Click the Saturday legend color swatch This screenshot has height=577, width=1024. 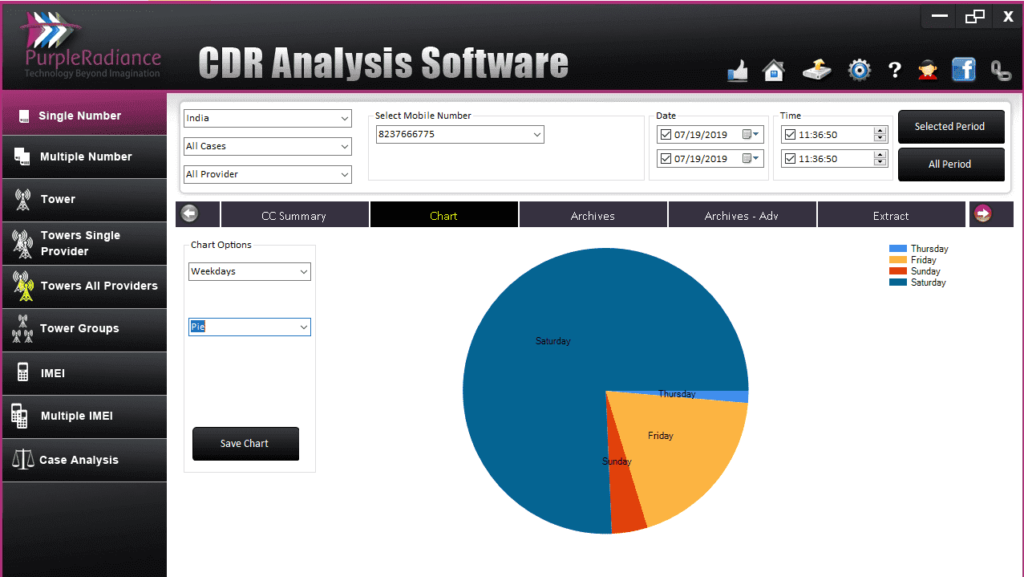pos(898,283)
